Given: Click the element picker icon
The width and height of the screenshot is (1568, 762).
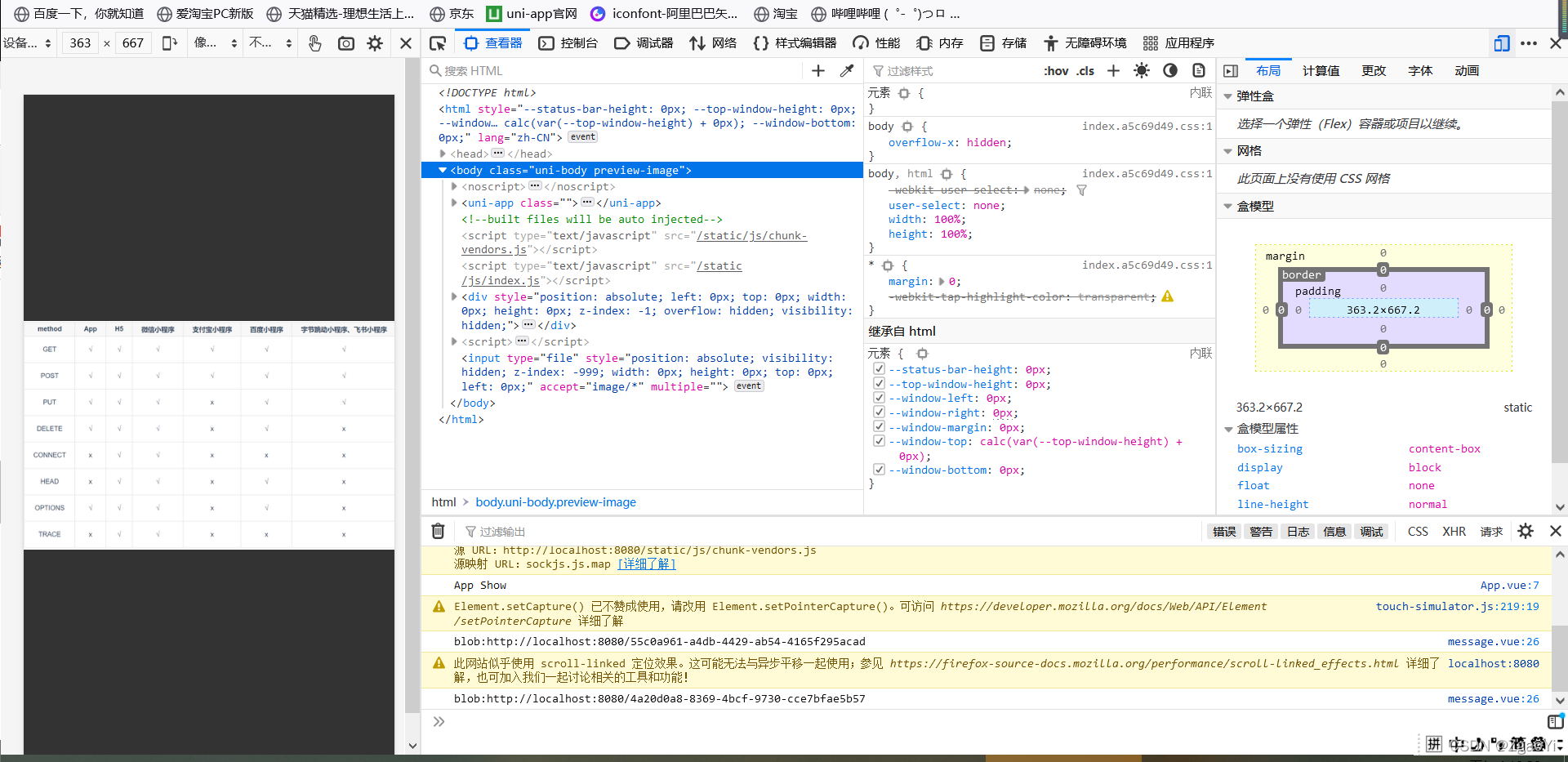Looking at the screenshot, I should pyautogui.click(x=438, y=43).
